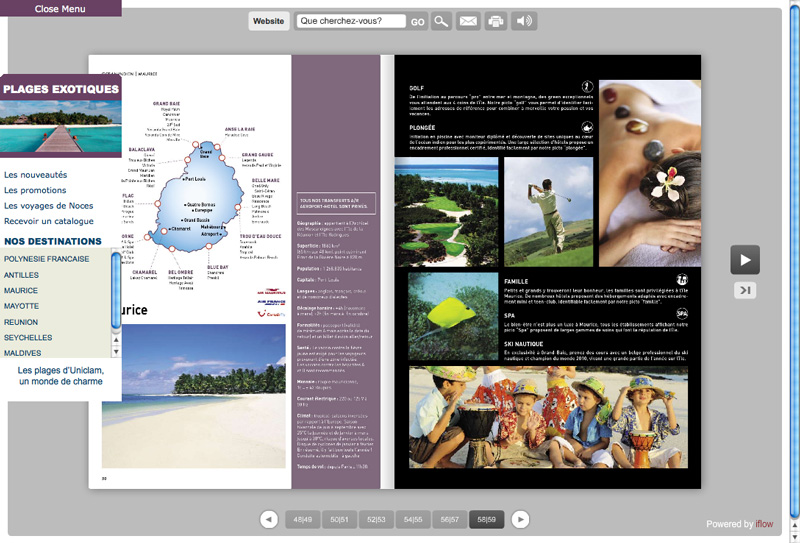Screen dimensions: 800x543
Task: Open the magnifier zoom tool
Action: (x=441, y=21)
